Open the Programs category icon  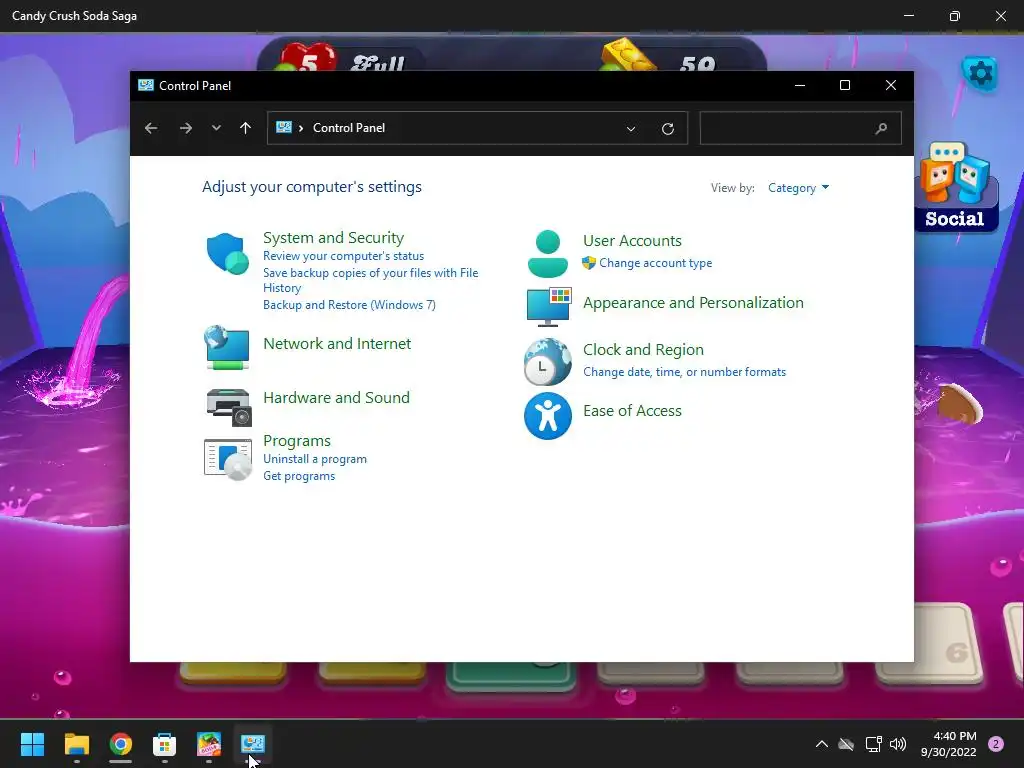(228, 459)
